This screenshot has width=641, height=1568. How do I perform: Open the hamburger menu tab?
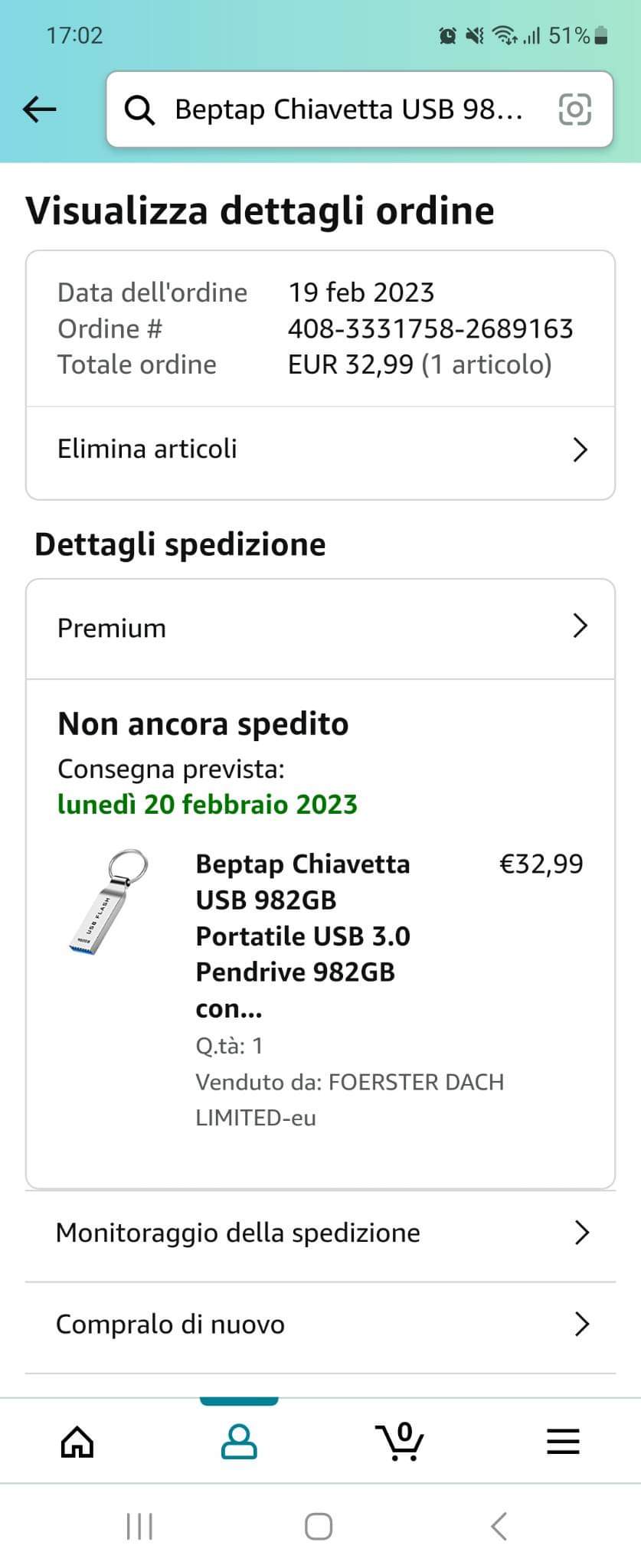point(563,1442)
